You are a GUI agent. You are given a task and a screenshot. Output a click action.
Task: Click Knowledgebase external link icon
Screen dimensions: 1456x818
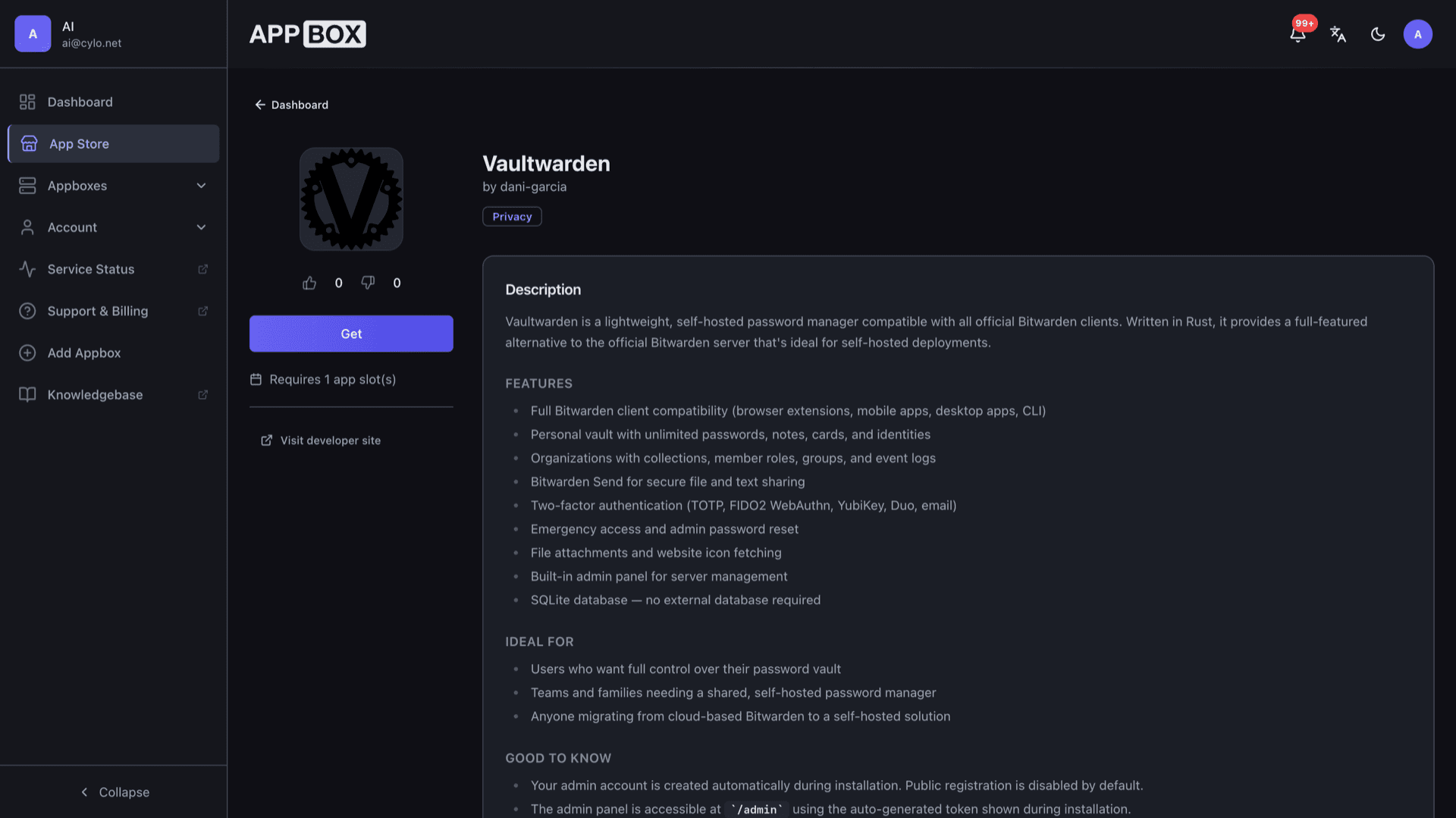(202, 394)
